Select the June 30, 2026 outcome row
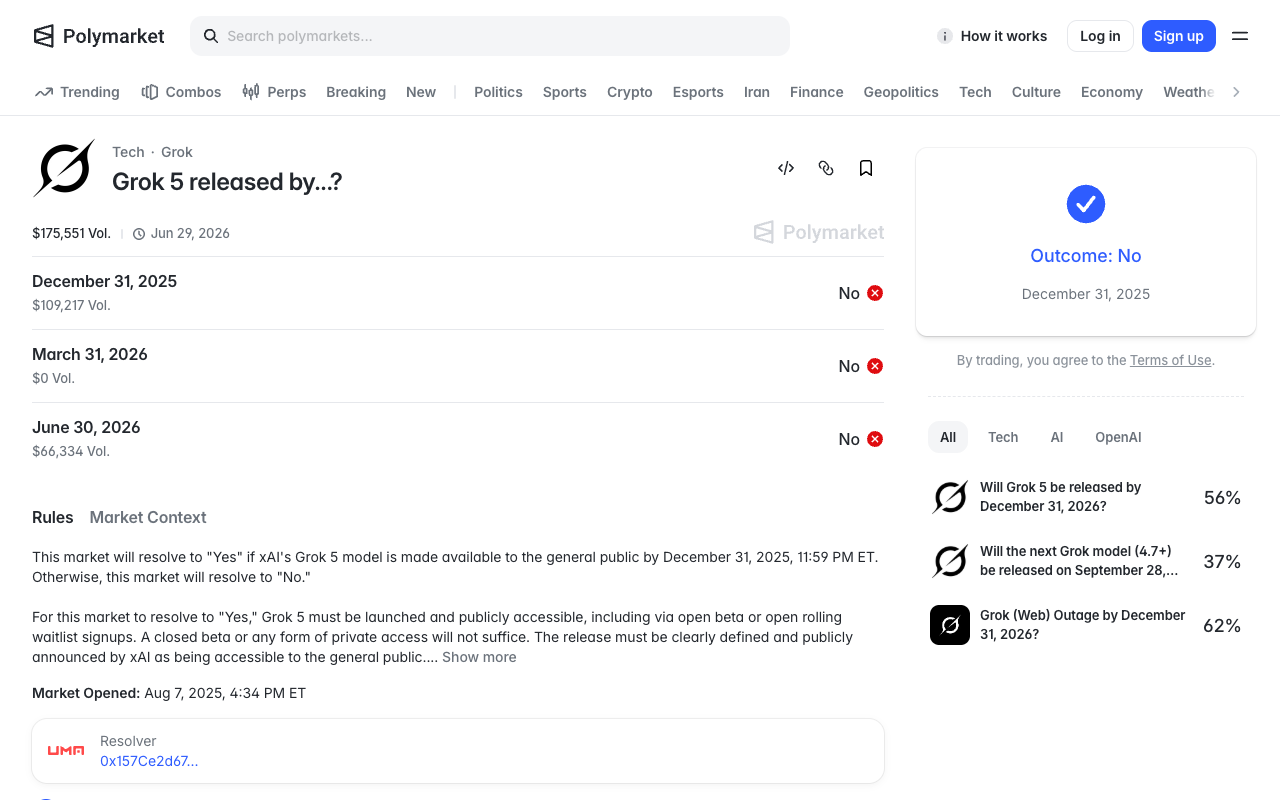Screen dimensions: 1280x800 [458, 439]
